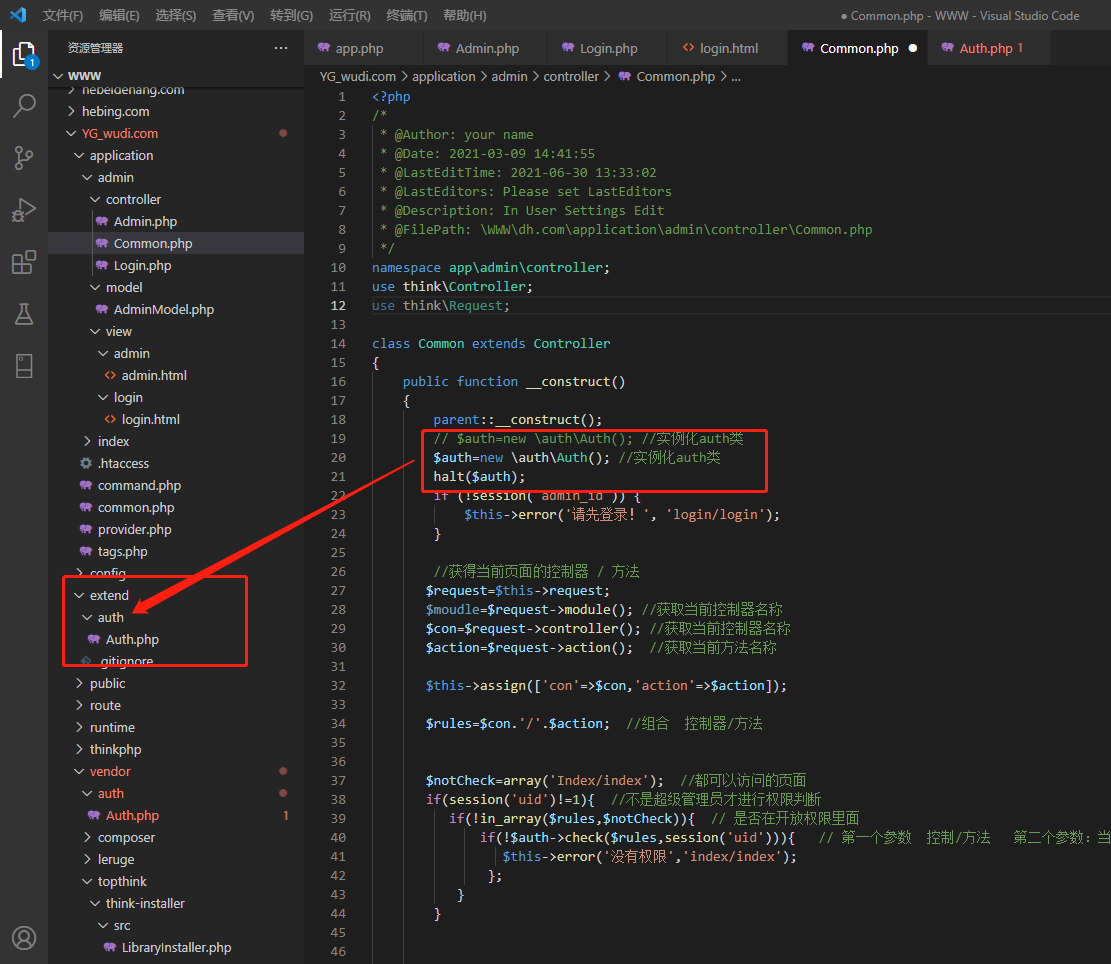1111x964 pixels.
Task: Open the Explorer panel more actions ellipsis
Action: click(x=281, y=48)
